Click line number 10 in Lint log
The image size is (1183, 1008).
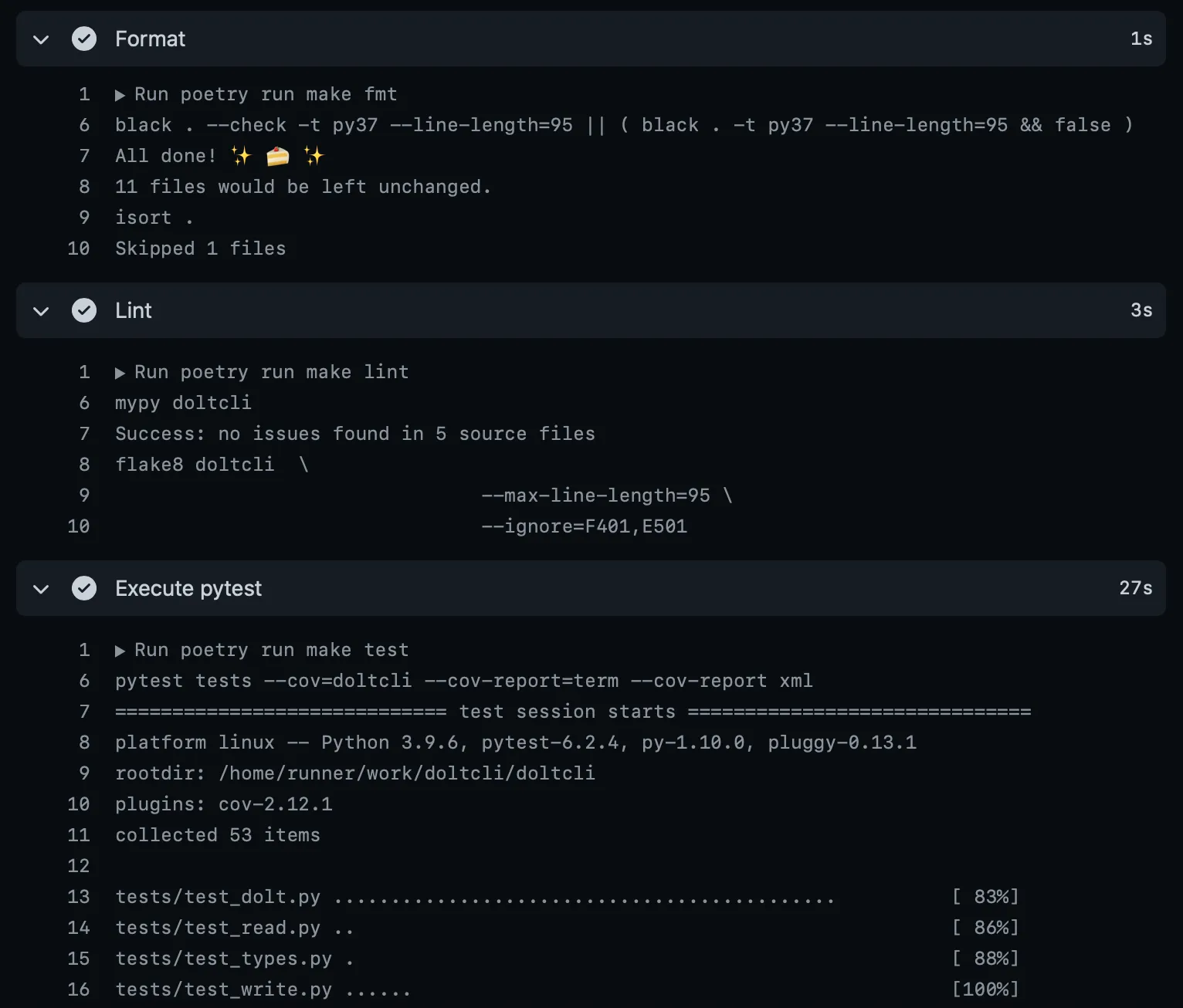click(x=79, y=526)
